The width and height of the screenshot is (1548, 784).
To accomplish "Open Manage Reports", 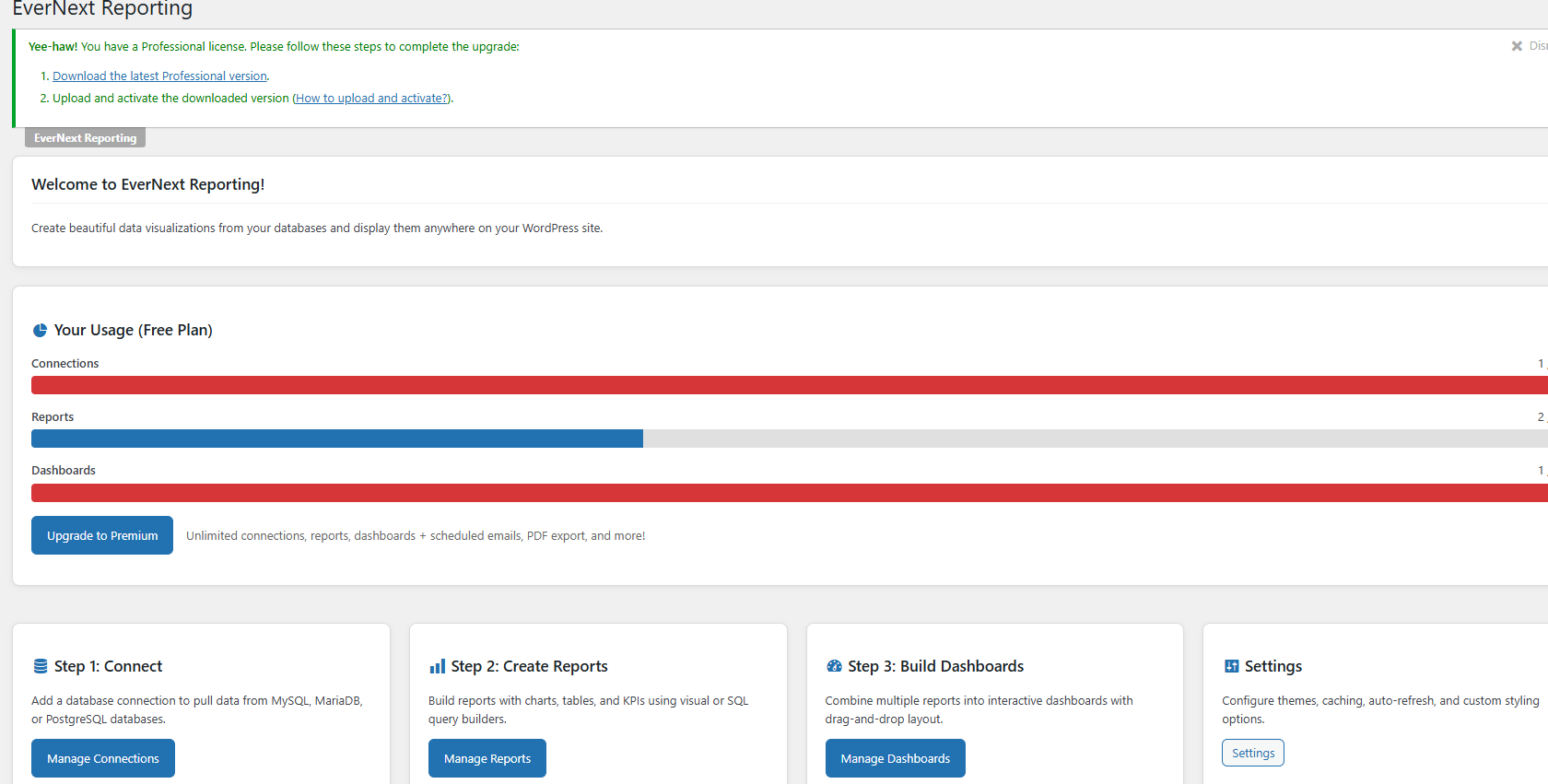I will click(487, 758).
